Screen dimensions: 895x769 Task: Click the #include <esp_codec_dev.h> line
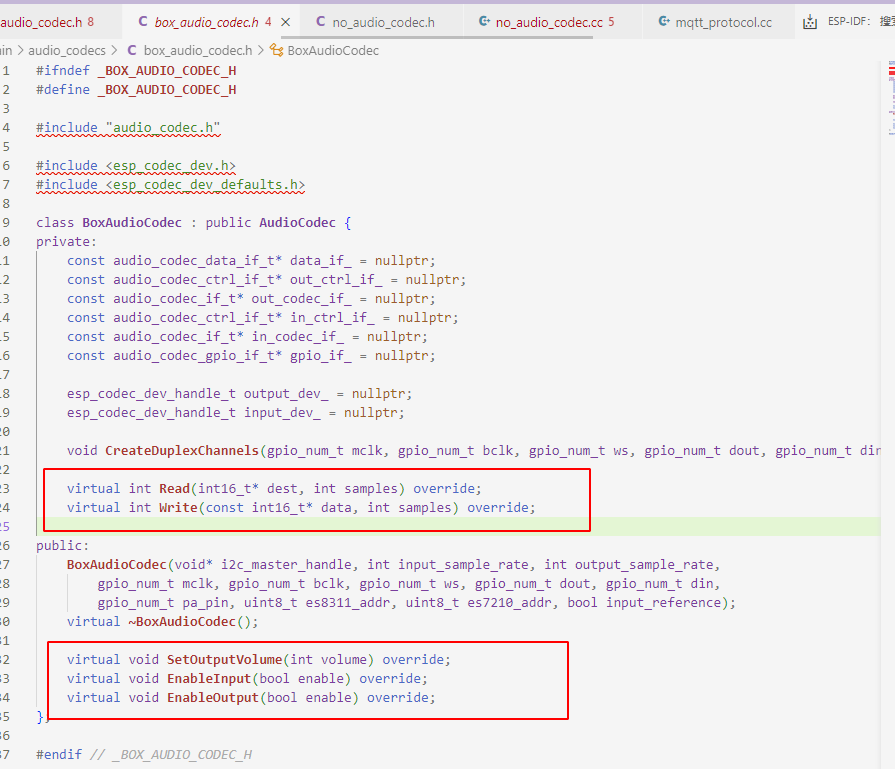[x=136, y=166]
